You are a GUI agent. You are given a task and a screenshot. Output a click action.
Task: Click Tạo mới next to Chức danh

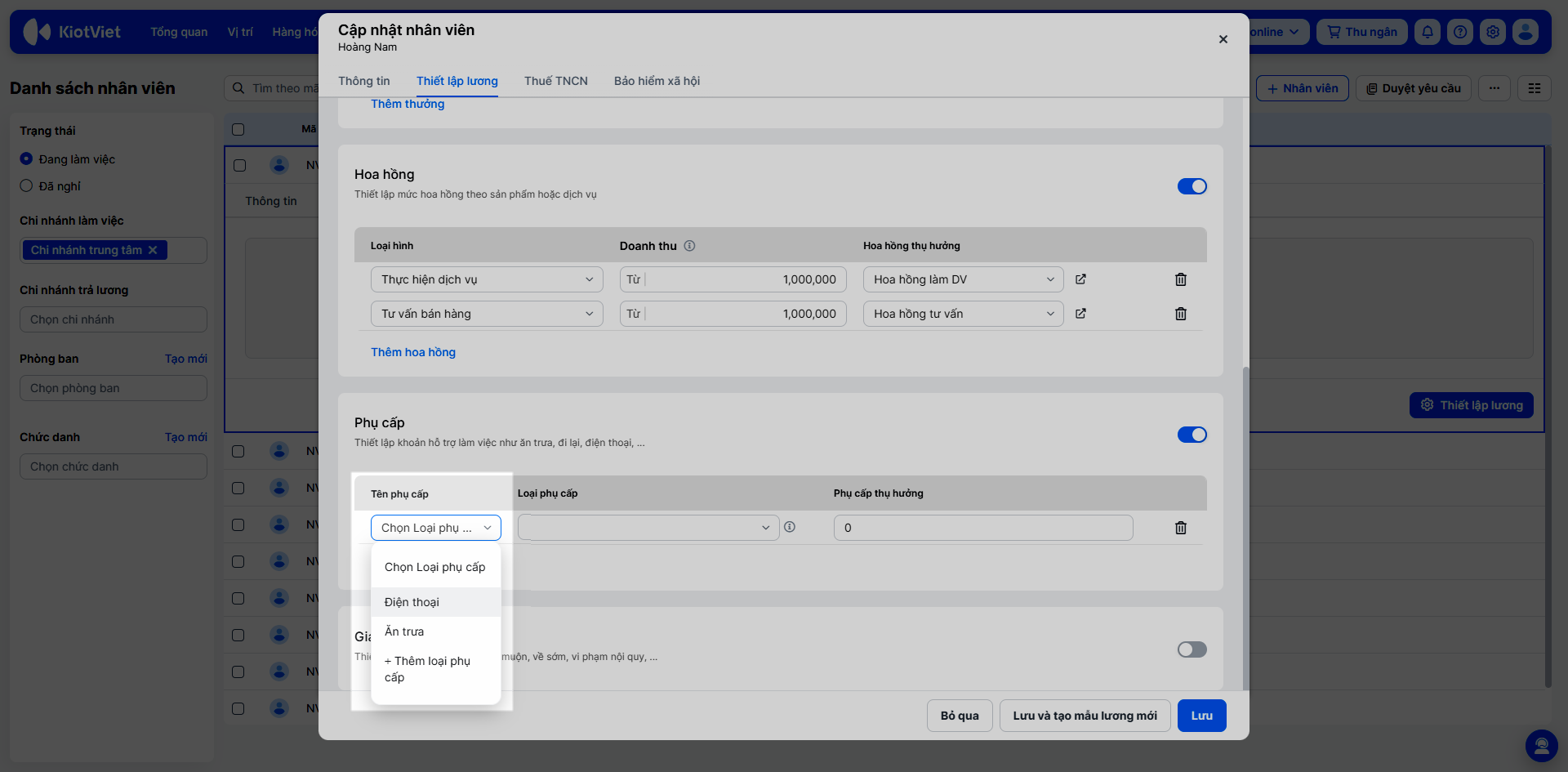point(186,437)
